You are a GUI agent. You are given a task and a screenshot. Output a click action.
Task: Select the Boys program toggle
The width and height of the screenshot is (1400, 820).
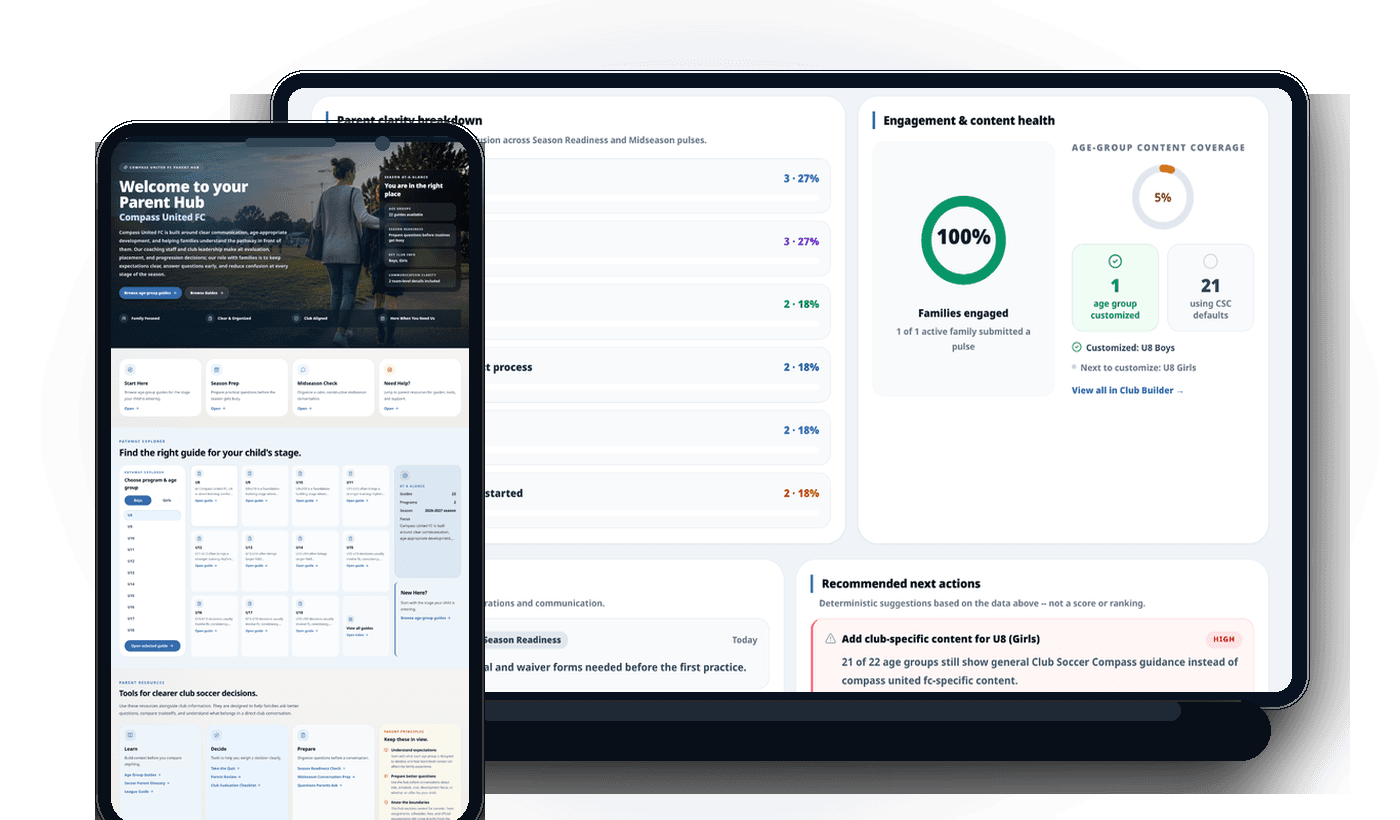point(138,500)
